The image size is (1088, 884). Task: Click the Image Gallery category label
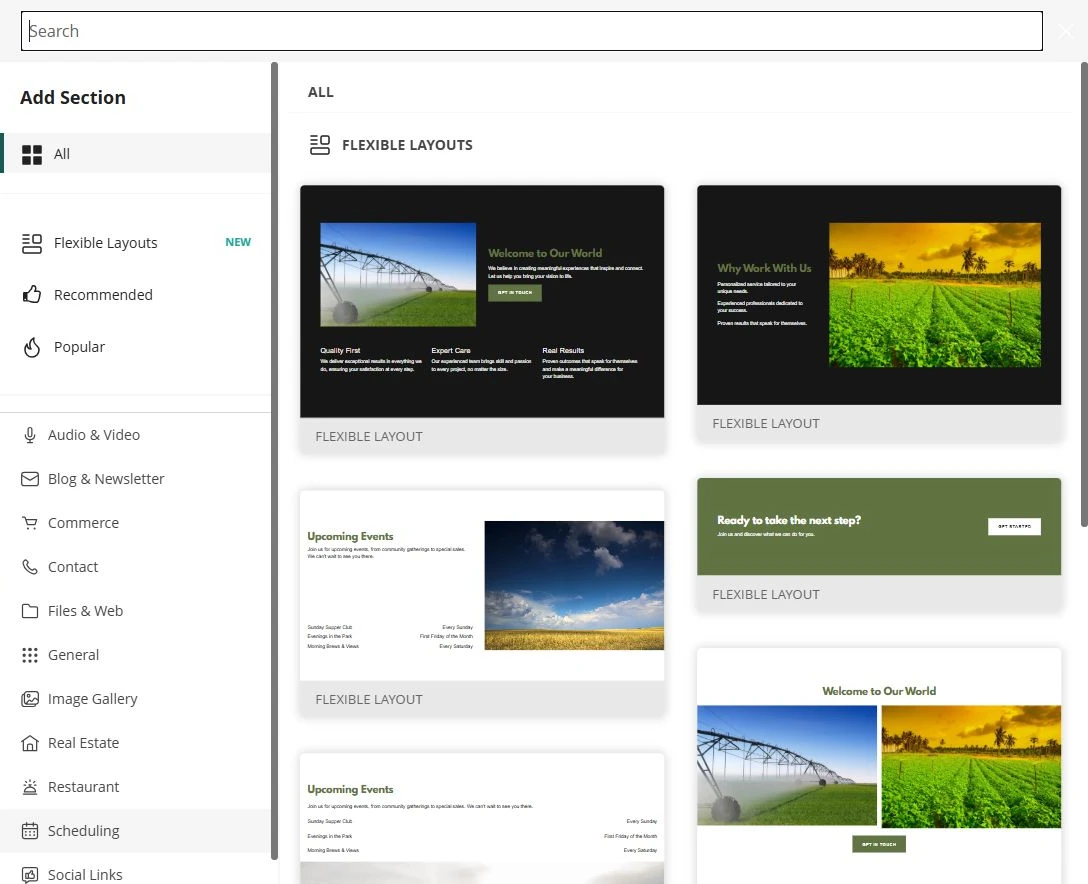pyautogui.click(x=92, y=699)
